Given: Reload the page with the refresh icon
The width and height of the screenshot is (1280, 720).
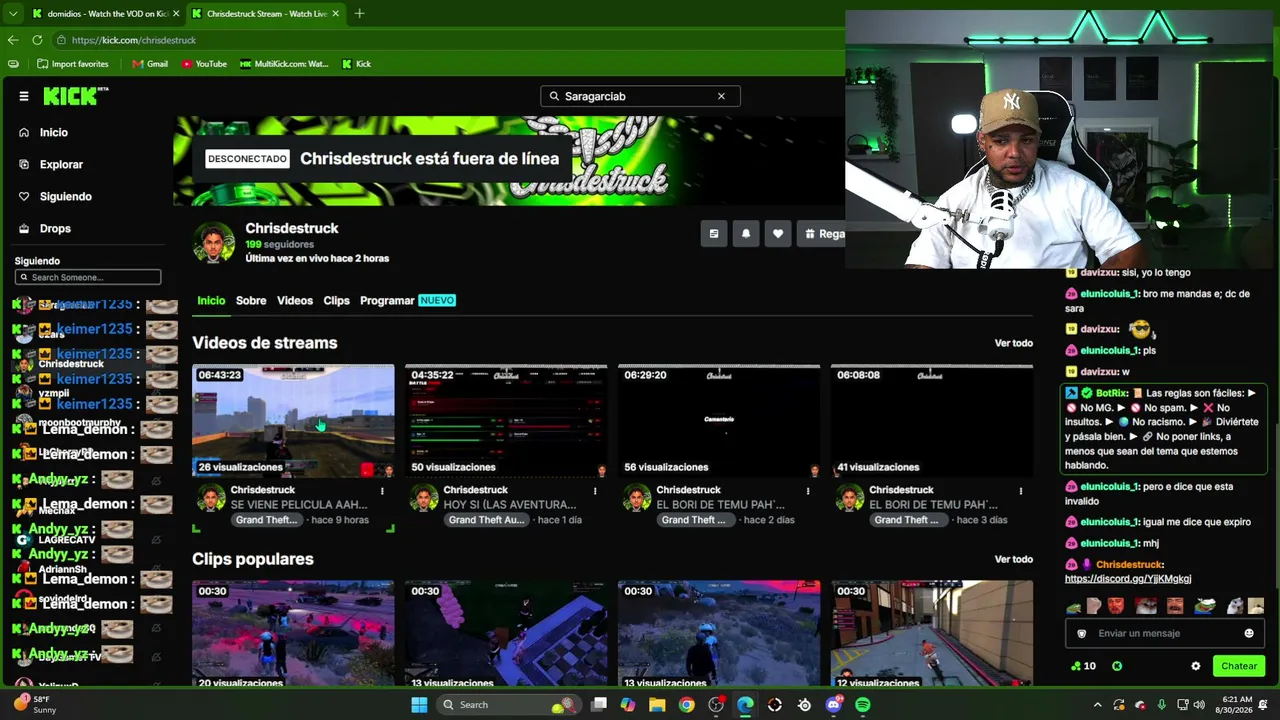Looking at the screenshot, I should click(37, 40).
